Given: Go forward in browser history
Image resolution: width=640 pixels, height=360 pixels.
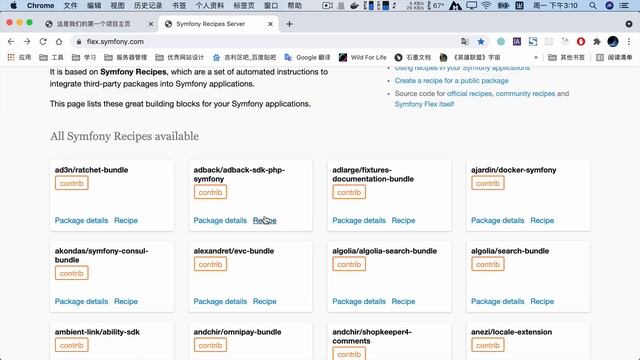Looking at the screenshot, I should pos(27,42).
